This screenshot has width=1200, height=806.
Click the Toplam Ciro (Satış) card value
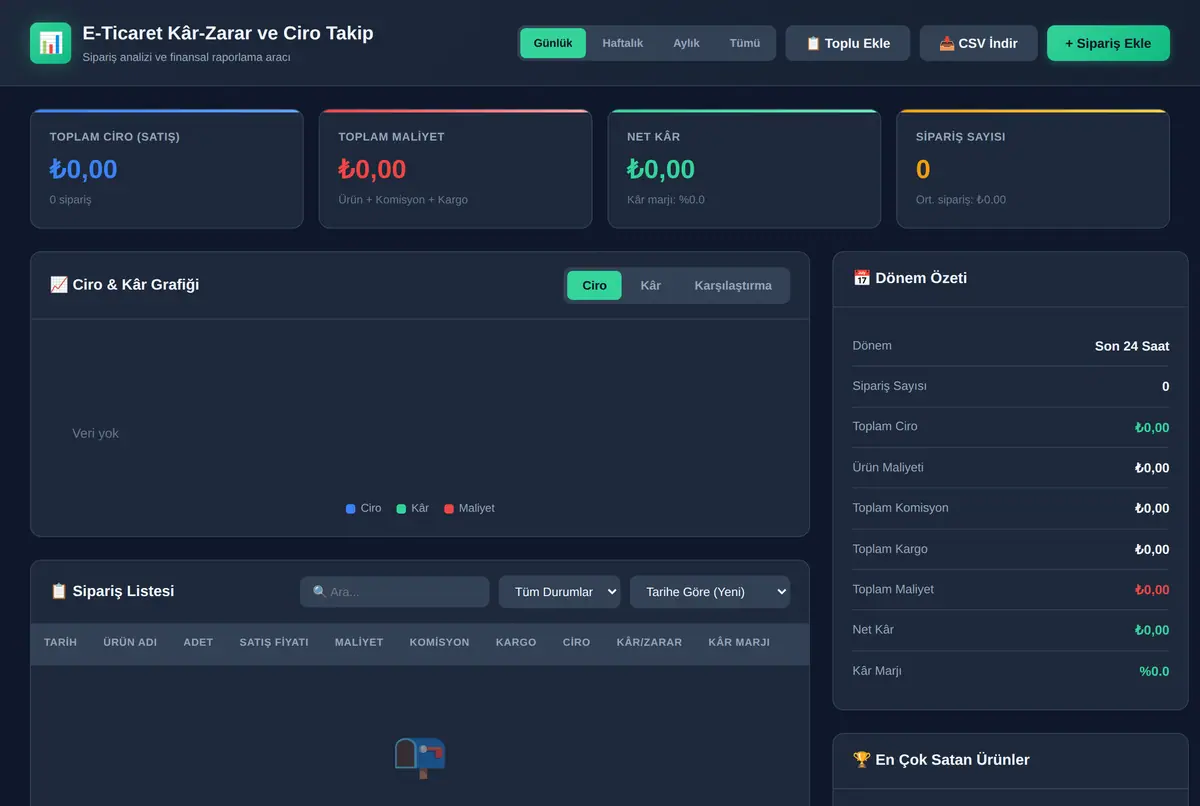tap(83, 169)
